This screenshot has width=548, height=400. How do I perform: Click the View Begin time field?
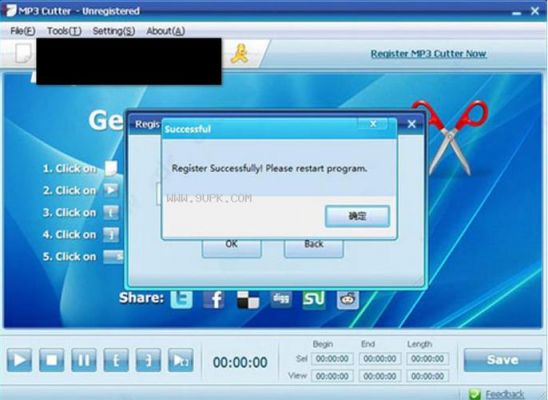point(332,376)
